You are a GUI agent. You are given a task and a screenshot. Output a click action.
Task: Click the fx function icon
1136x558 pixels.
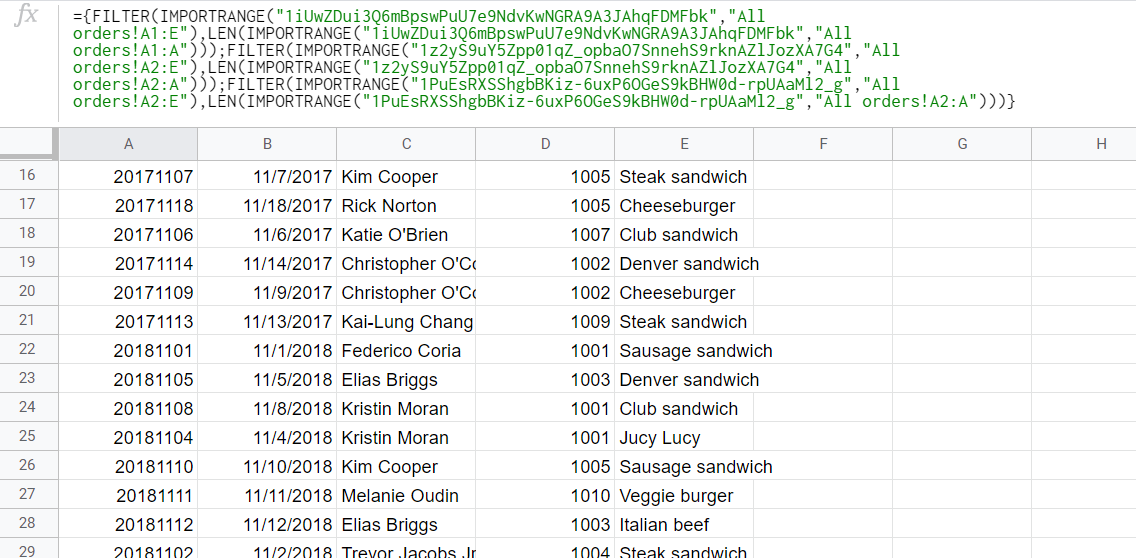27,15
